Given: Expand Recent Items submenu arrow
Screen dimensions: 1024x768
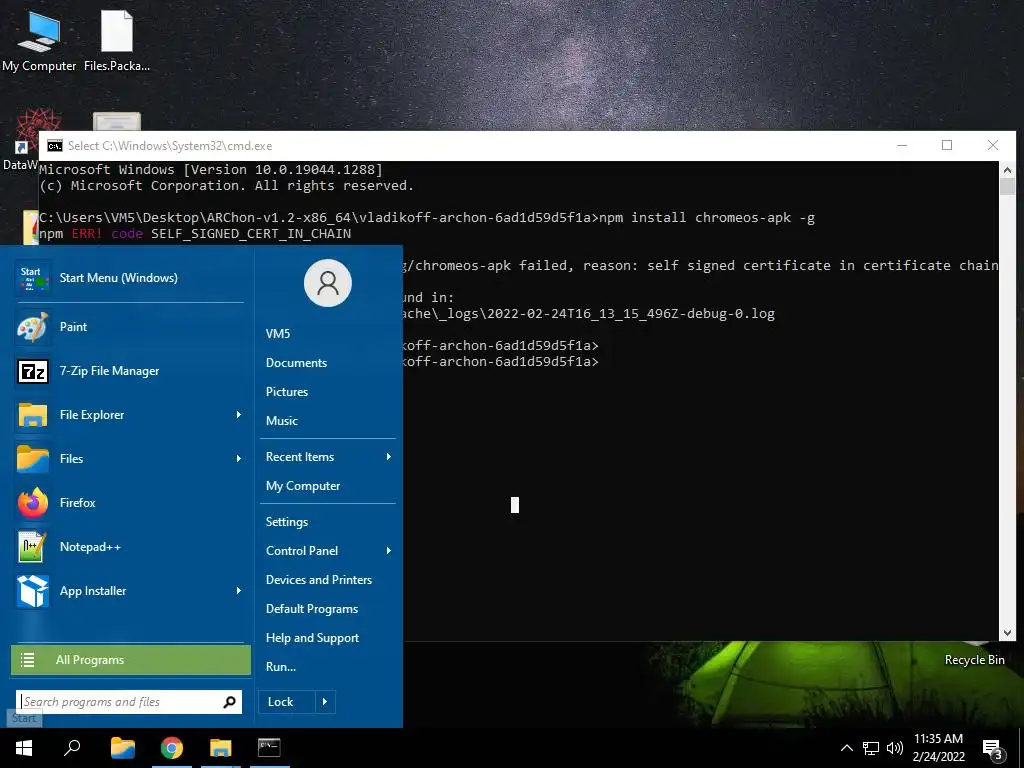Looking at the screenshot, I should click(389, 456).
